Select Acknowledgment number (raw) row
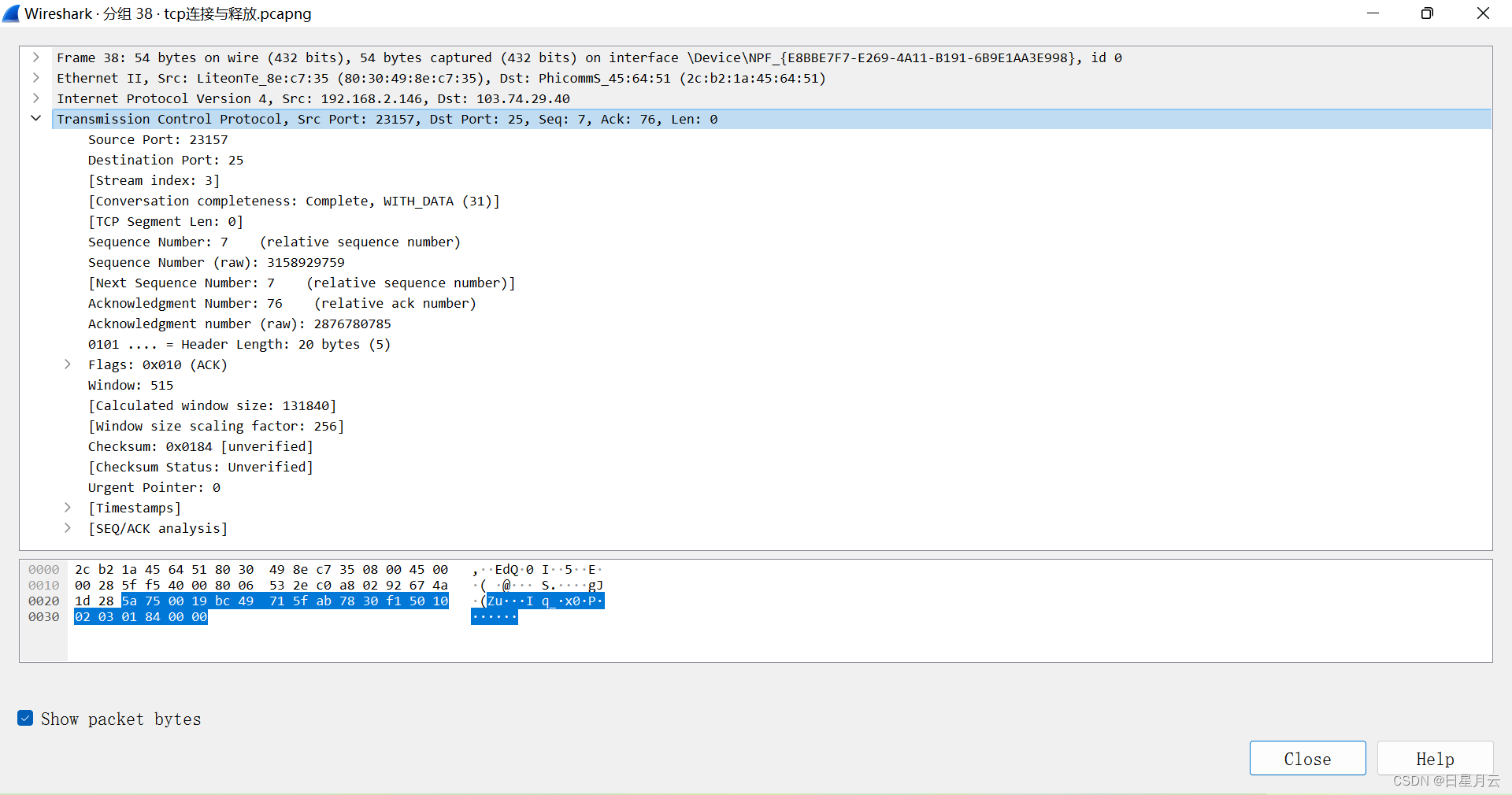Image resolution: width=1512 pixels, height=795 pixels. [x=239, y=324]
